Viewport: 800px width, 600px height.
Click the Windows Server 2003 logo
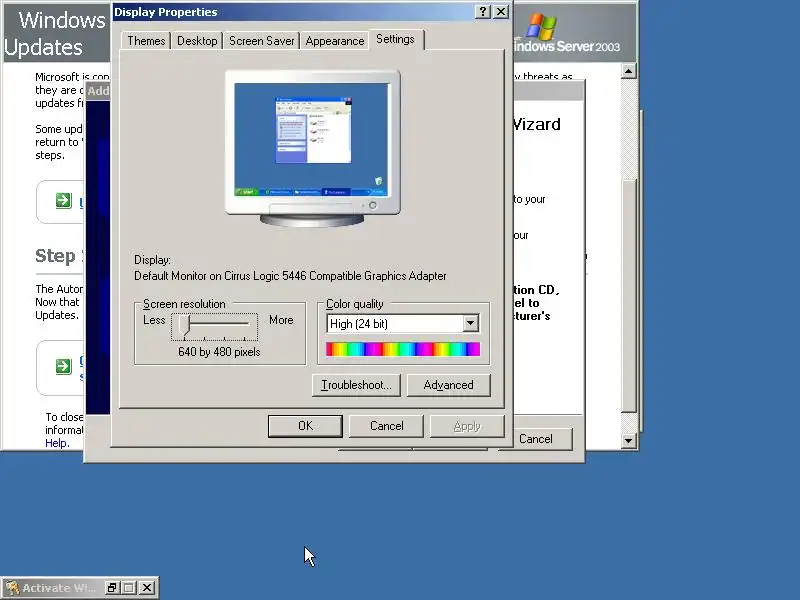click(x=566, y=33)
